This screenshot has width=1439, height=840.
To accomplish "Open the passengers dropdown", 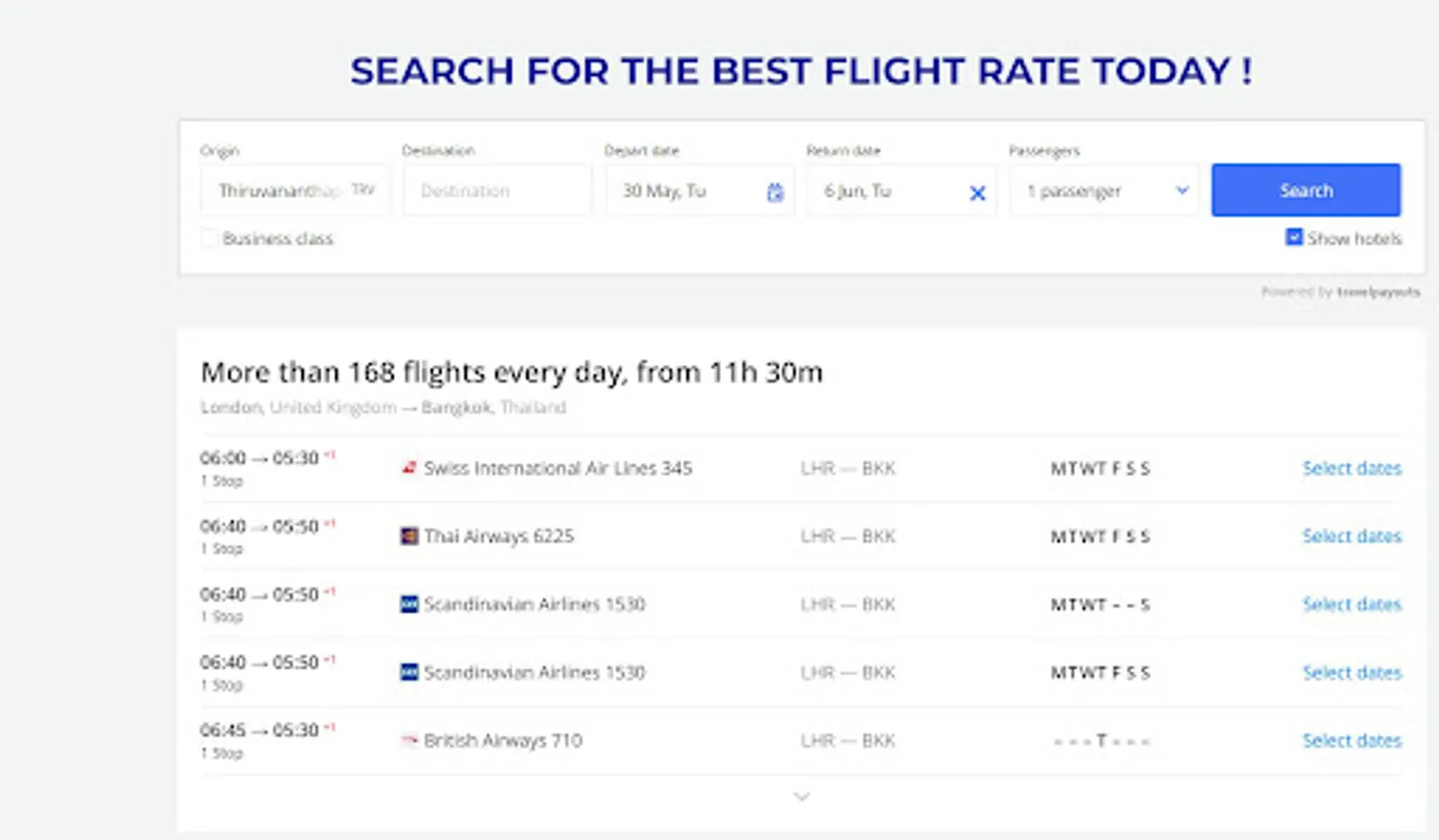I will pyautogui.click(x=1106, y=191).
